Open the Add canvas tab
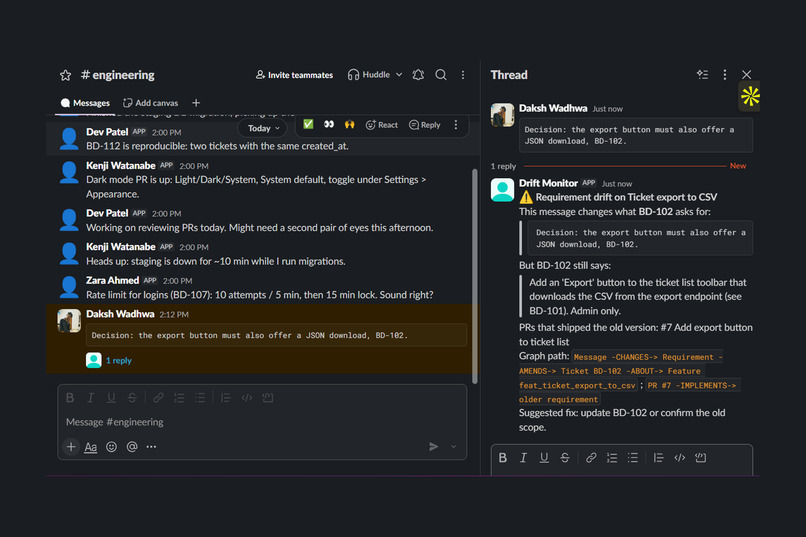The height and width of the screenshot is (537, 806). [151, 103]
